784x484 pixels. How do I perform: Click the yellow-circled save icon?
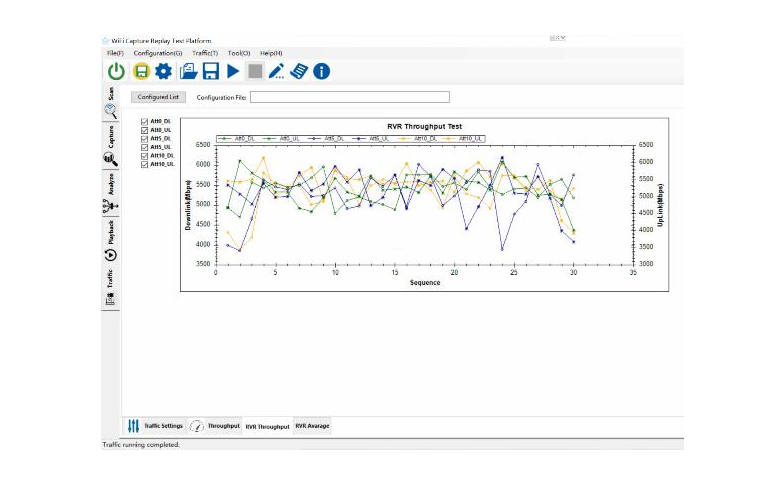141,71
